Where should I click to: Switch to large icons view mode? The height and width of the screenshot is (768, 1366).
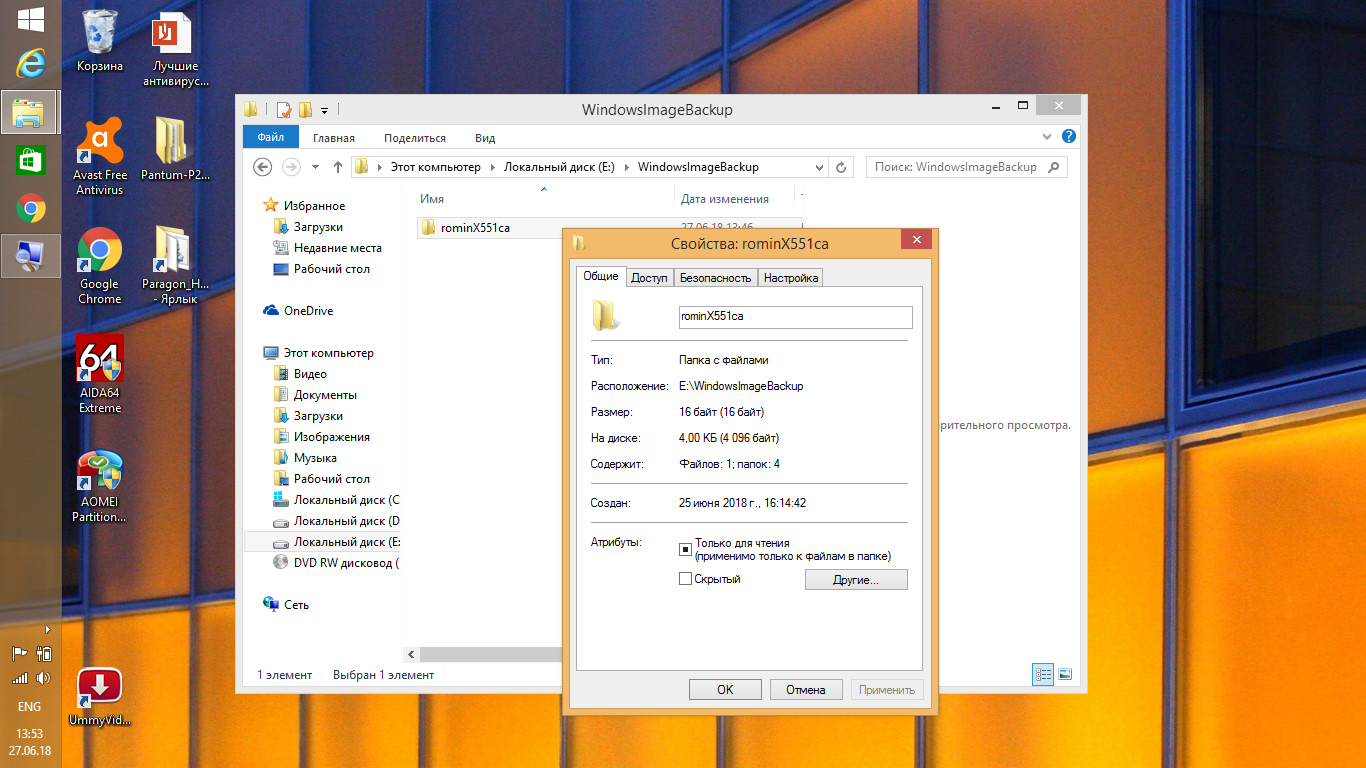click(x=1065, y=675)
